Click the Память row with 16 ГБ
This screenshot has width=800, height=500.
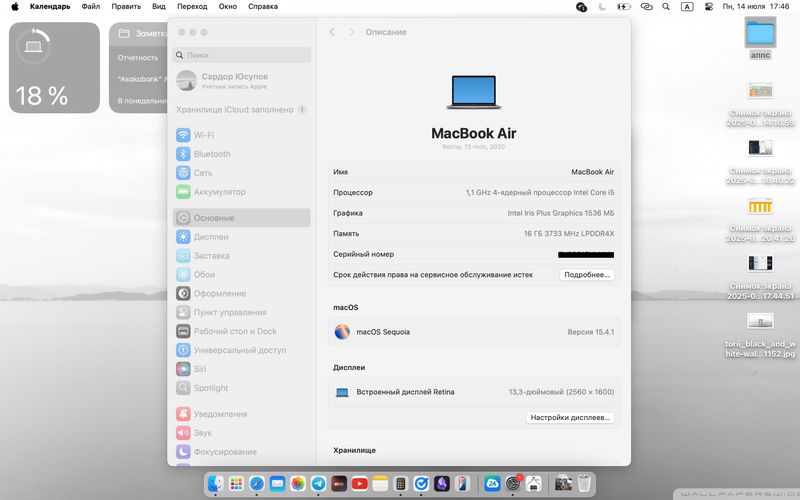pyautogui.click(x=473, y=234)
